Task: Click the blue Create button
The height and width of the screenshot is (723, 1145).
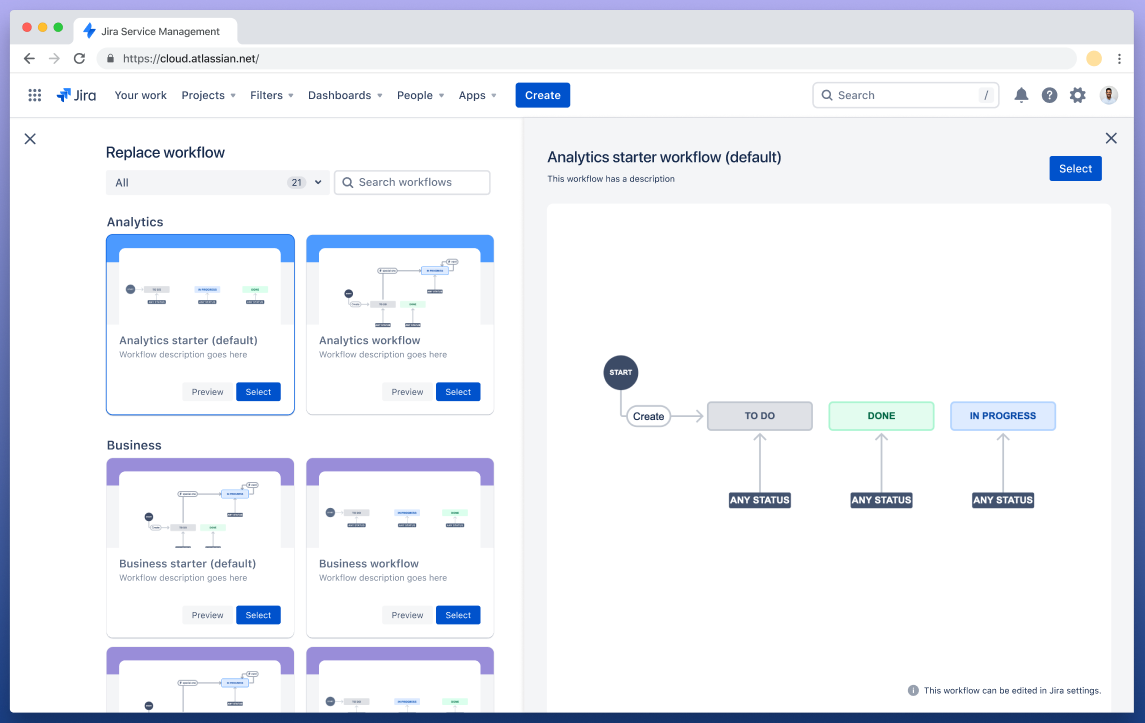Action: [x=543, y=95]
